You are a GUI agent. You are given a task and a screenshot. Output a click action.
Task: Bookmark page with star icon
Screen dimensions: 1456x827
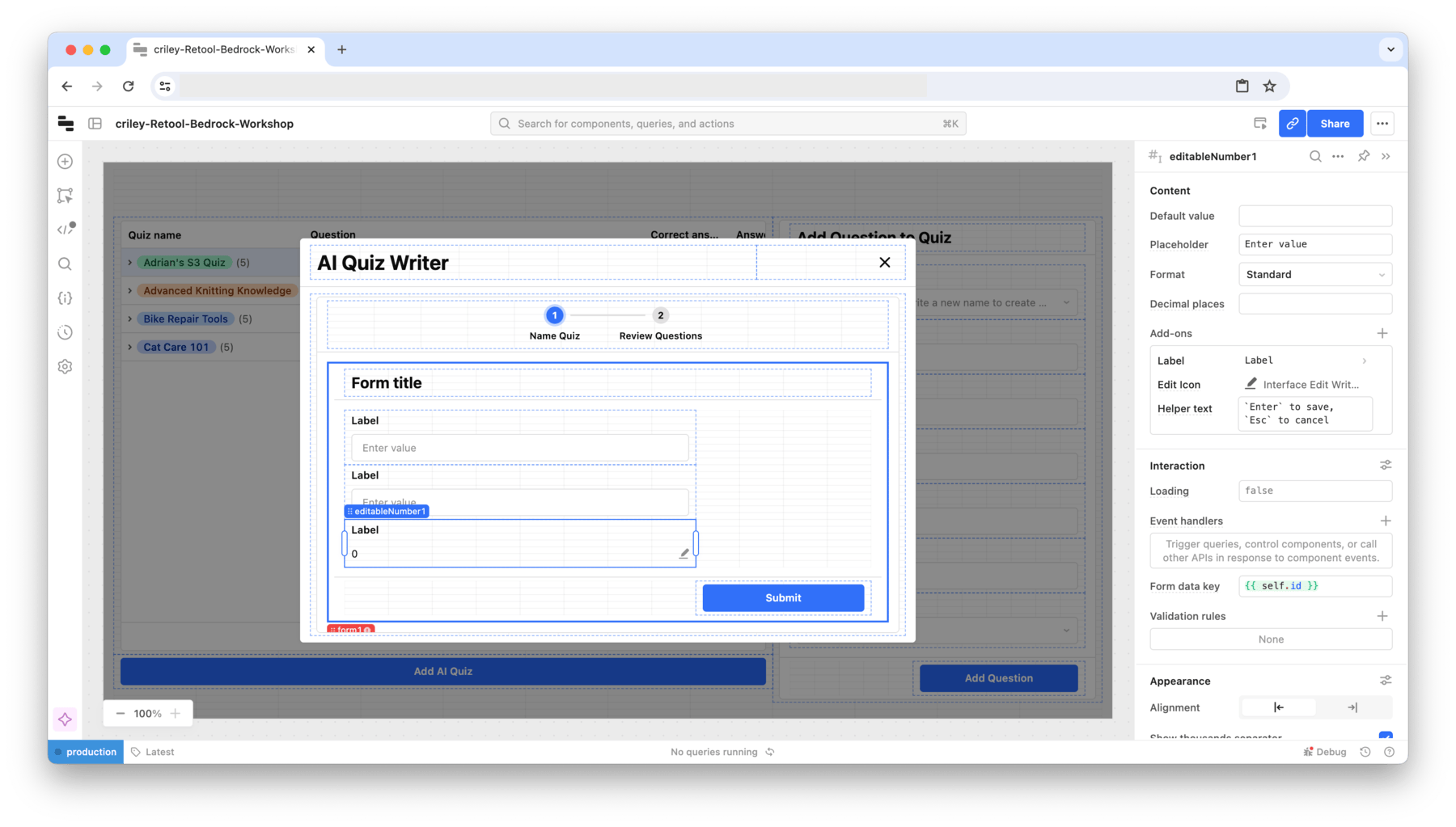tap(1270, 86)
